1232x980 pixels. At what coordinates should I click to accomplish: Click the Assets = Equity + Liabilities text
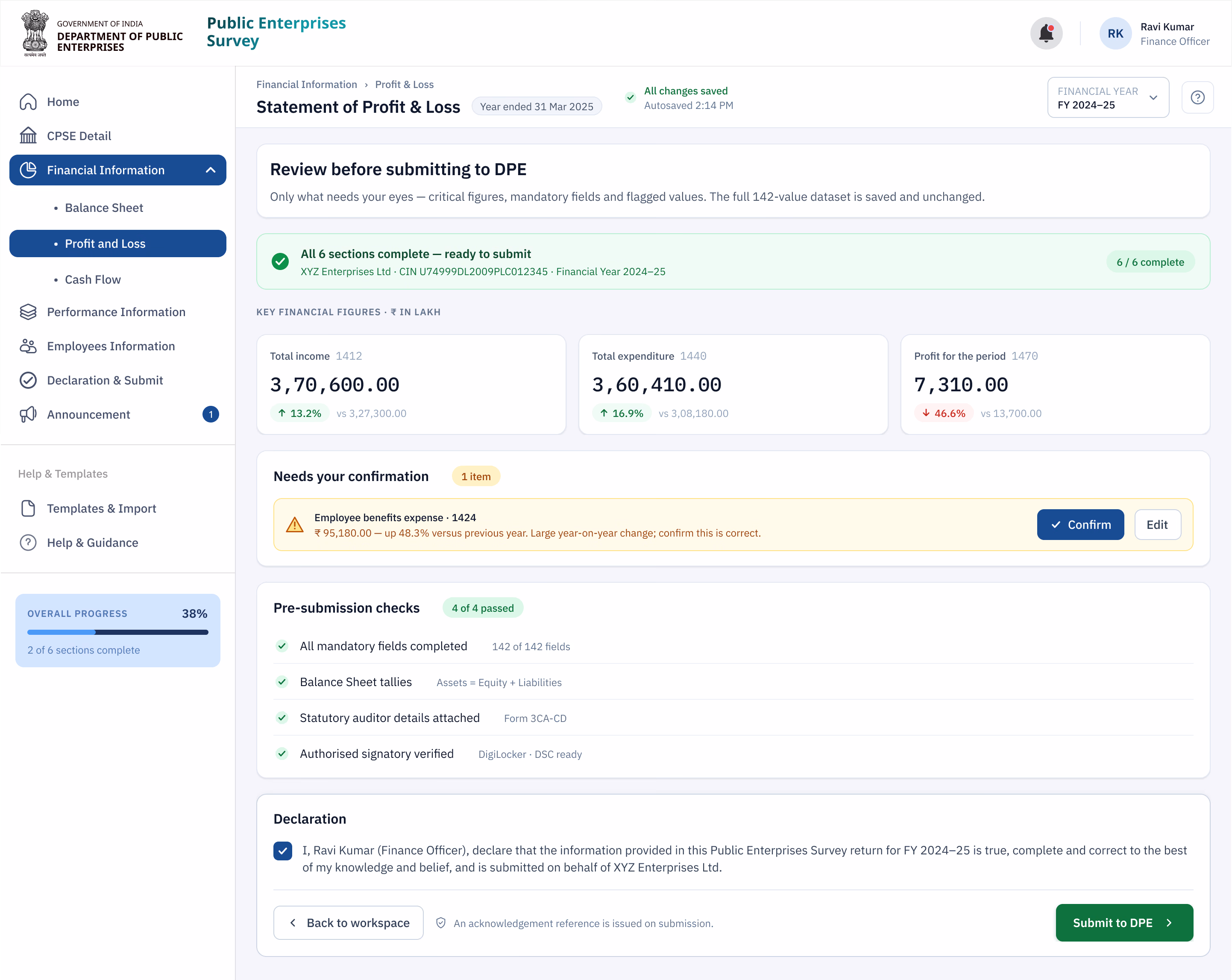[499, 682]
